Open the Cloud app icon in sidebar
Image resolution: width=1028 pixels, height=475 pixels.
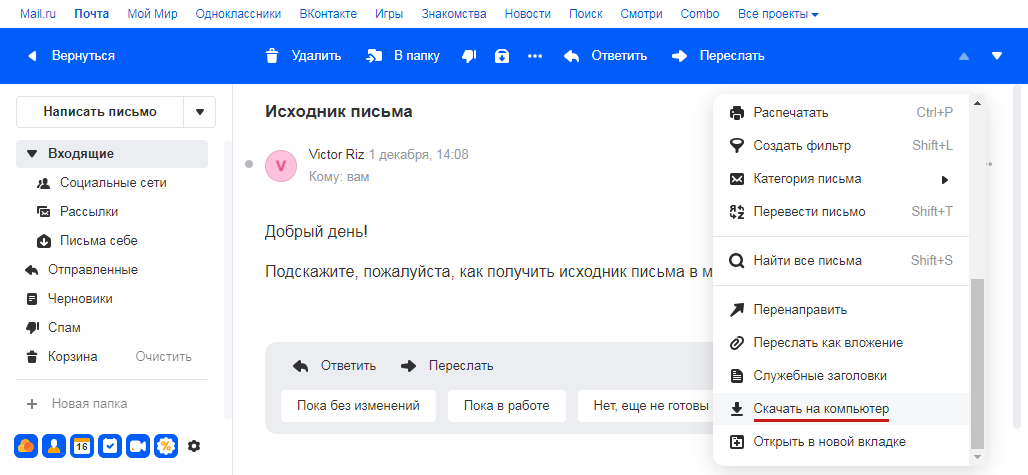[x=26, y=446]
